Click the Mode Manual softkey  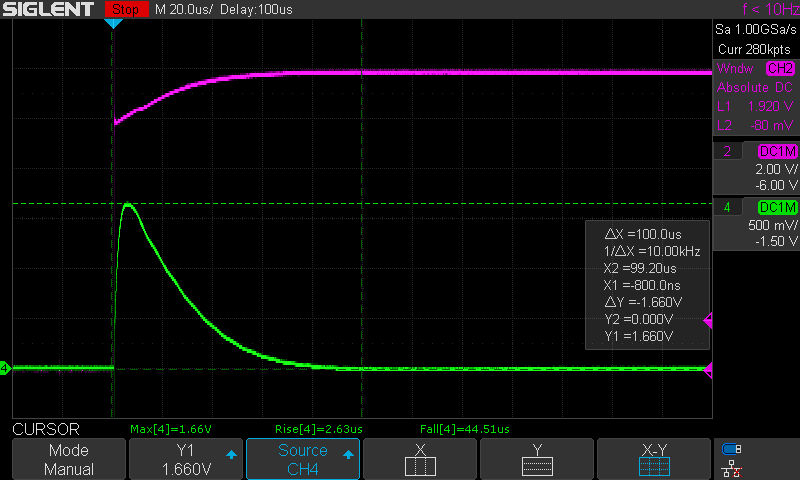point(69,459)
